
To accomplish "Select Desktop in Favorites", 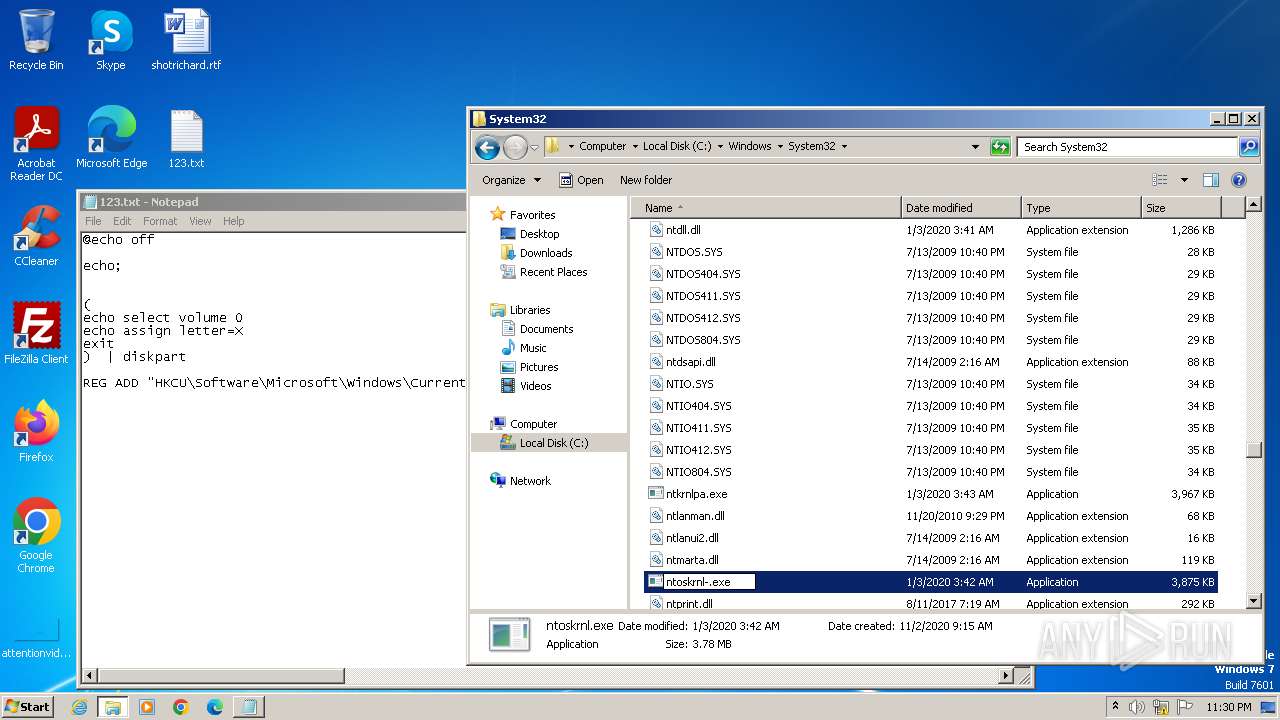I will coord(539,234).
